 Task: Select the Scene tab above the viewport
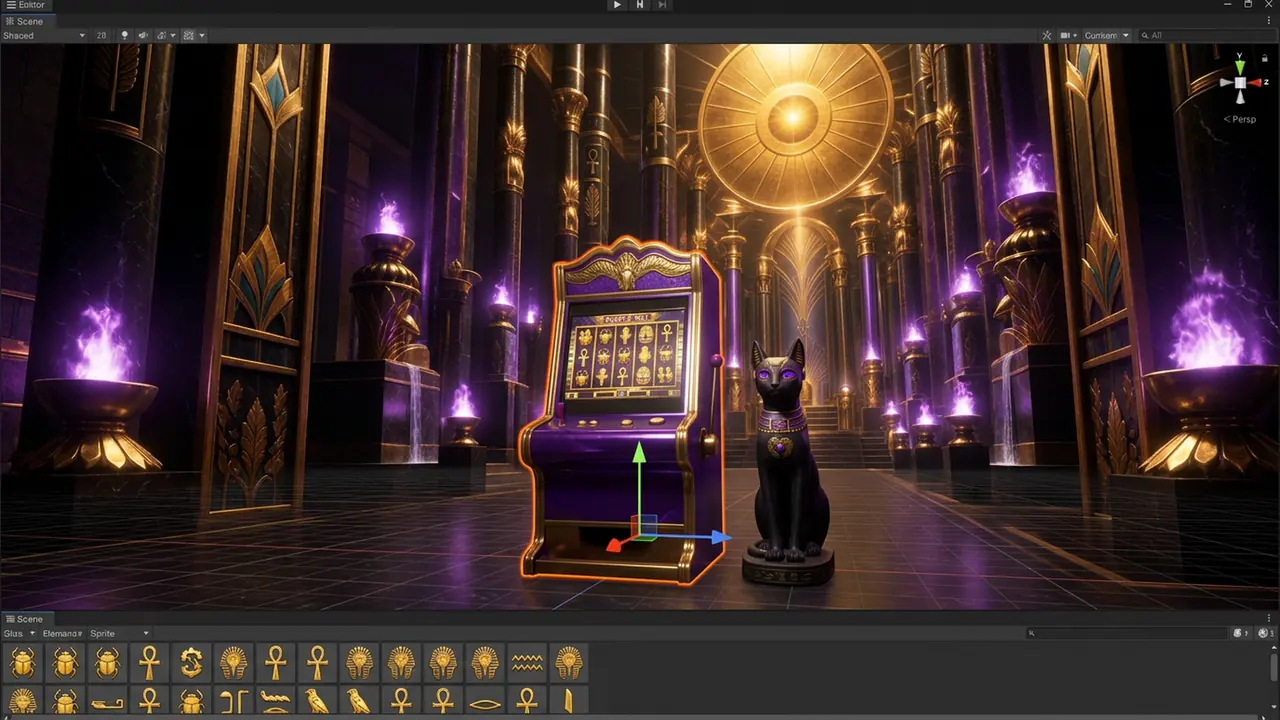pyautogui.click(x=30, y=21)
